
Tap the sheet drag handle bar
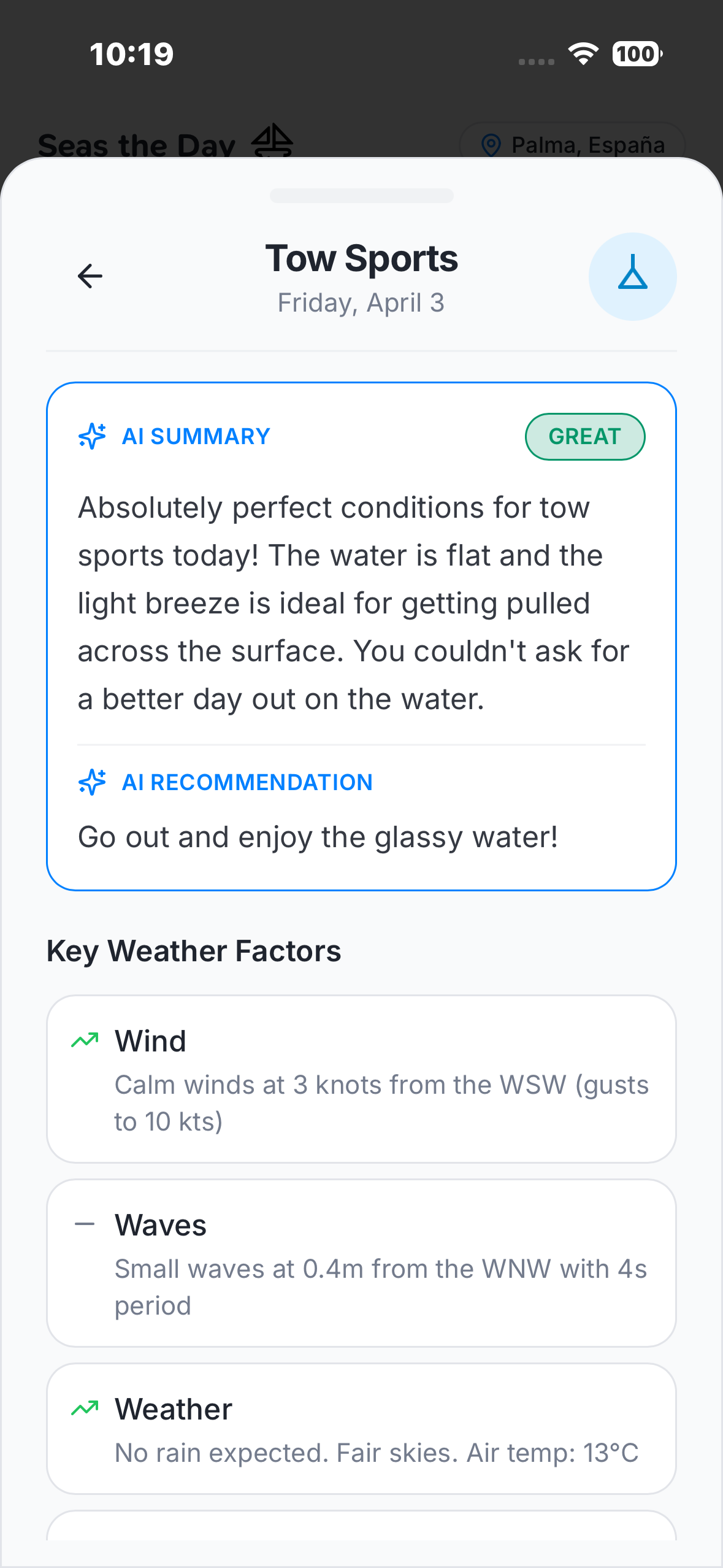click(362, 196)
